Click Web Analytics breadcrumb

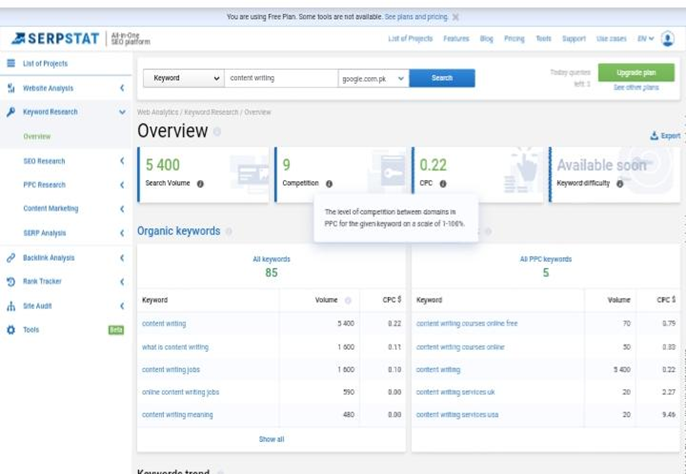click(158, 112)
